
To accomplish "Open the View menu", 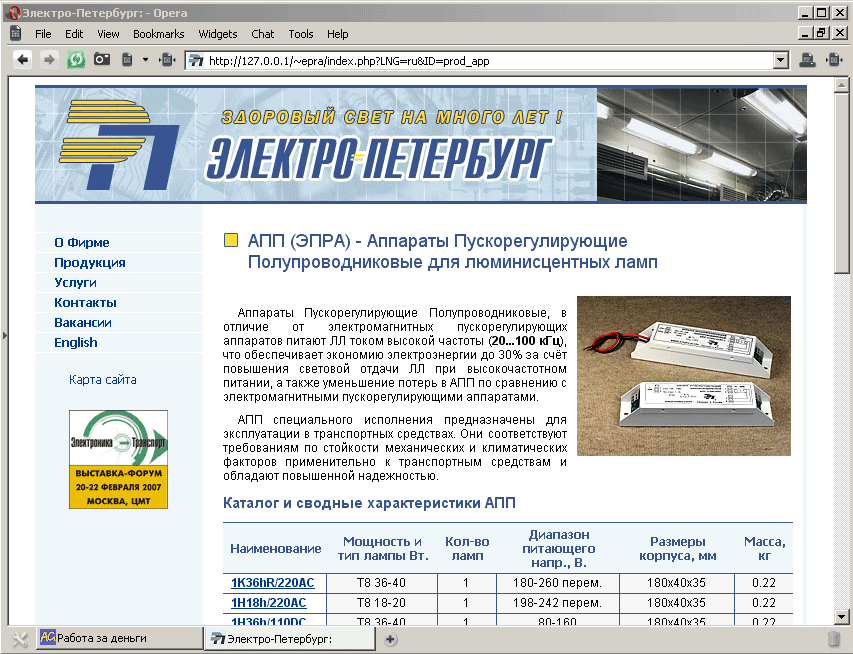I will tap(108, 34).
